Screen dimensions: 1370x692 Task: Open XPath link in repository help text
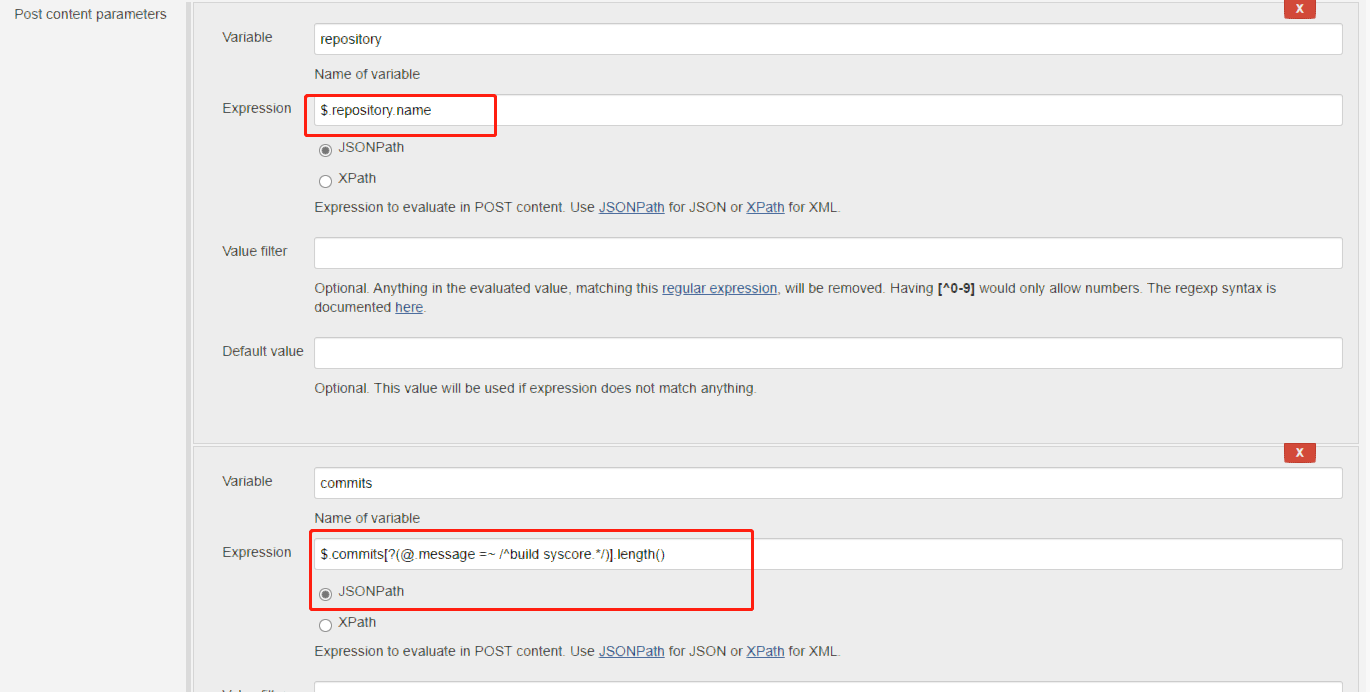(765, 208)
